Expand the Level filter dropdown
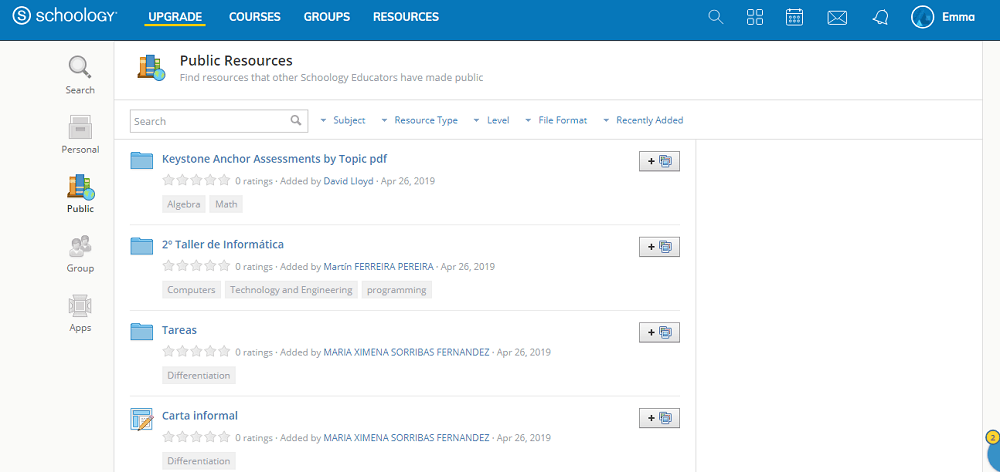The width and height of the screenshot is (1000, 472). [491, 120]
